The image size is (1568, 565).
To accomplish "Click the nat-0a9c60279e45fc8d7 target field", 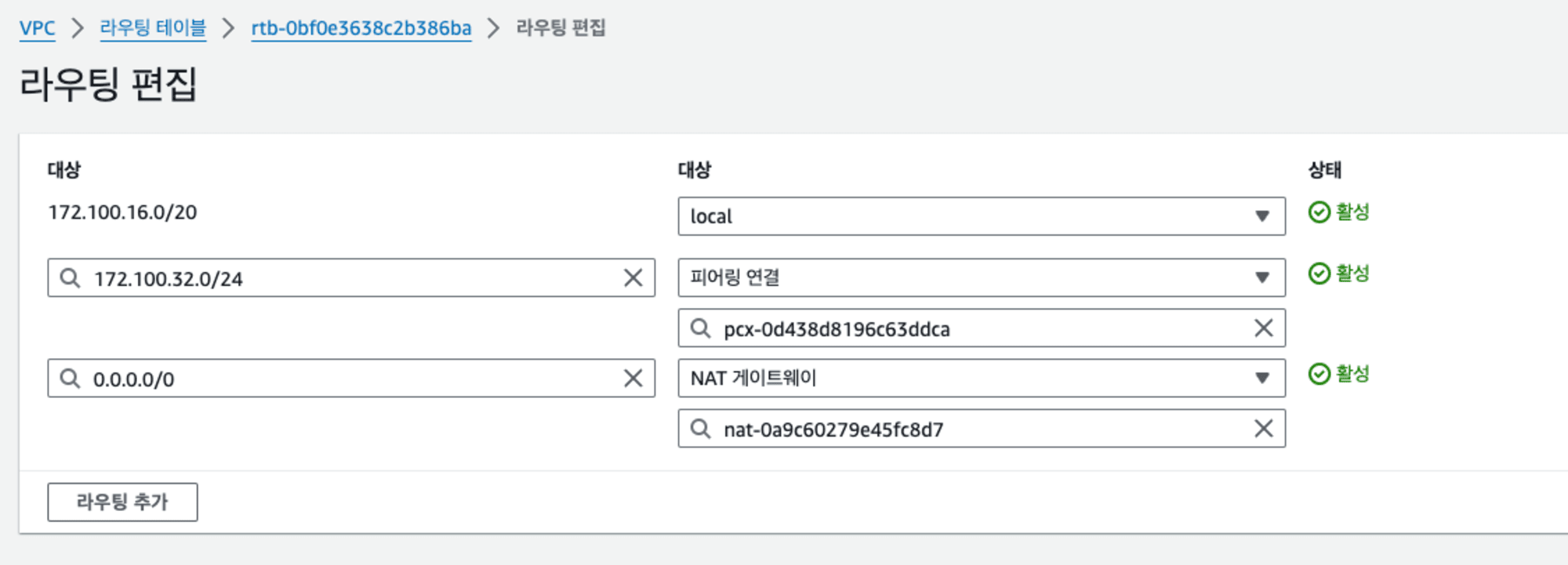I will pos(982,428).
